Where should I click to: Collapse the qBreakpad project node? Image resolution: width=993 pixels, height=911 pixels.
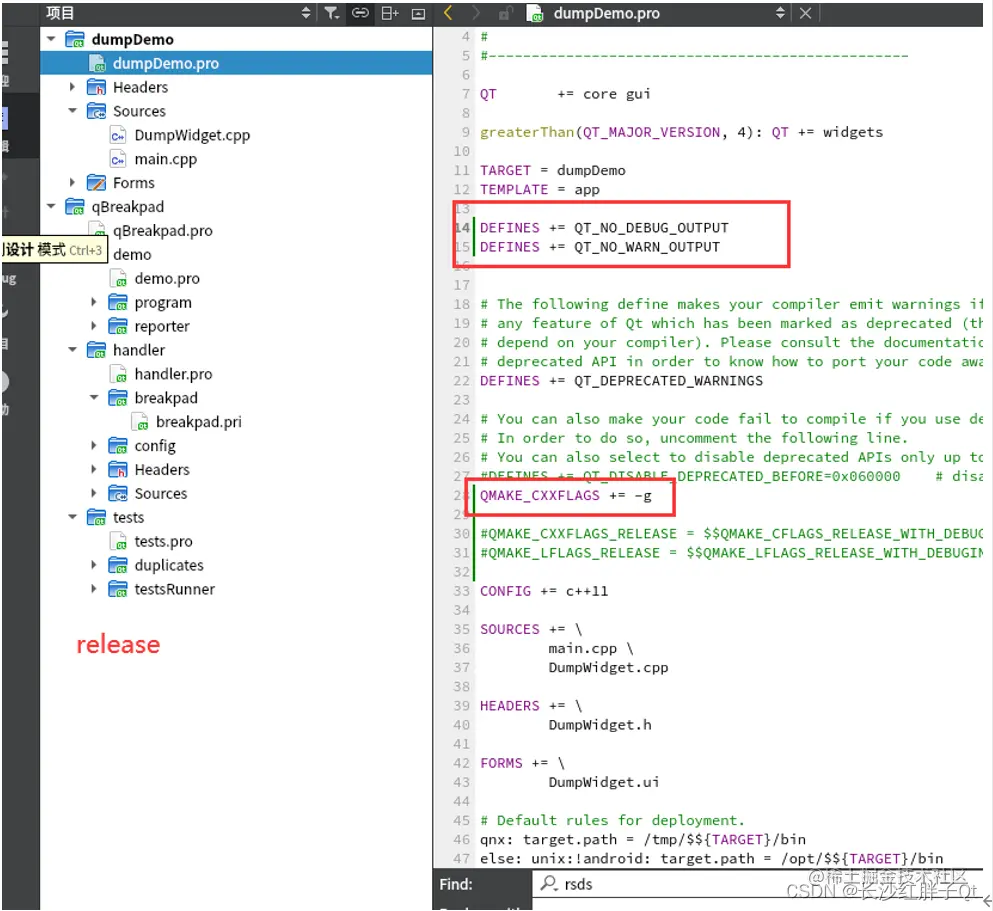pos(51,206)
